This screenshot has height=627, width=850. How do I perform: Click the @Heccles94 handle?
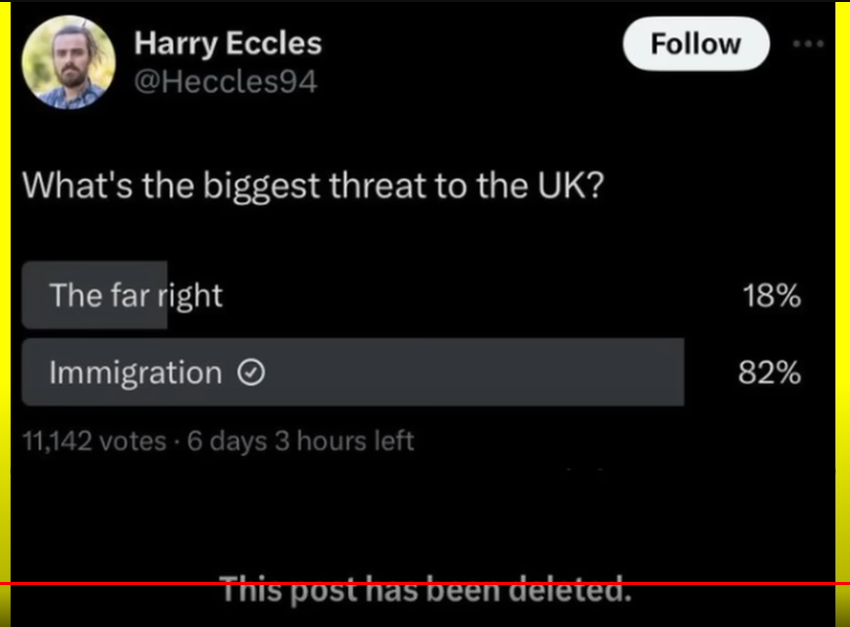click(x=225, y=82)
